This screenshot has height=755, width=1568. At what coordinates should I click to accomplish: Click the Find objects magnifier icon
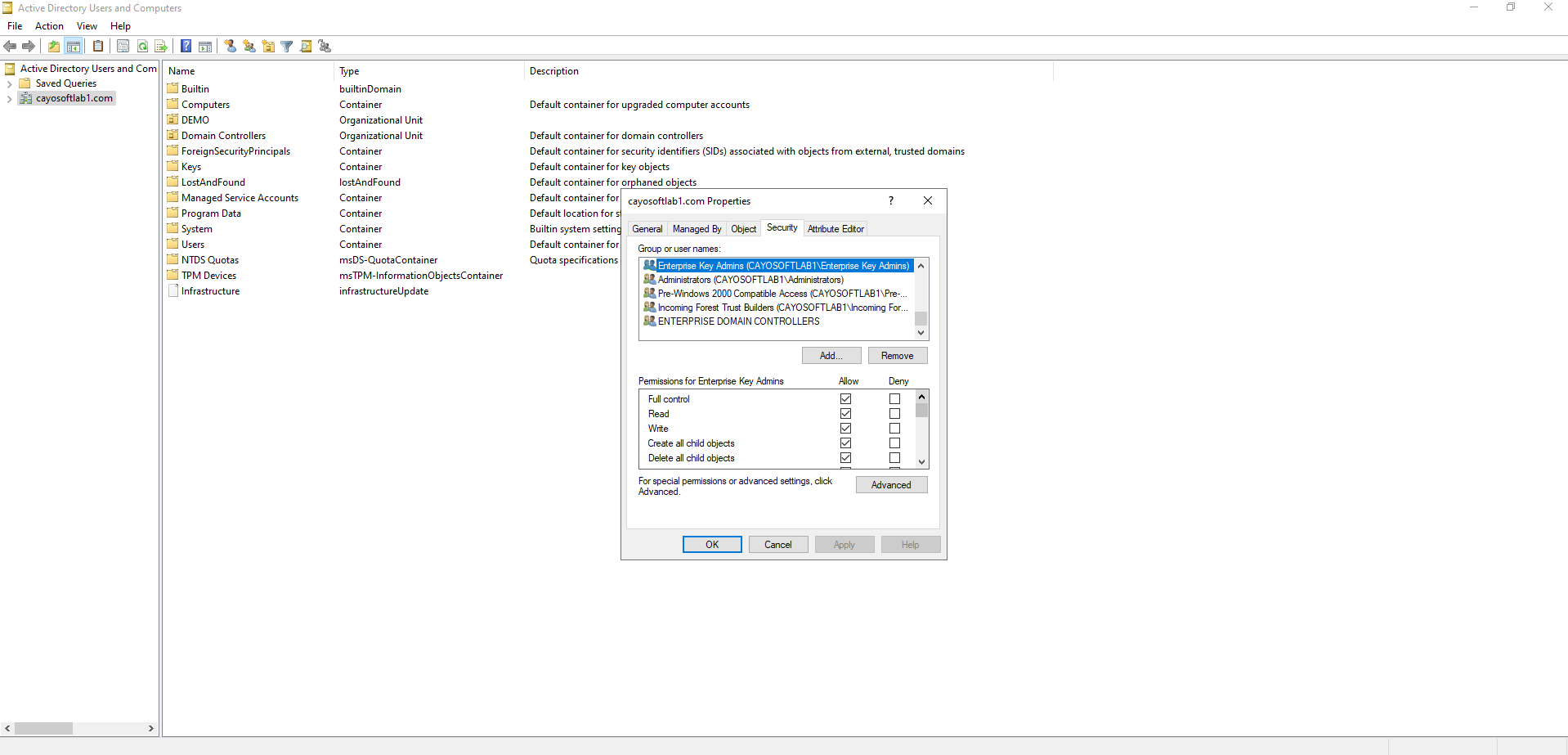tap(306, 47)
